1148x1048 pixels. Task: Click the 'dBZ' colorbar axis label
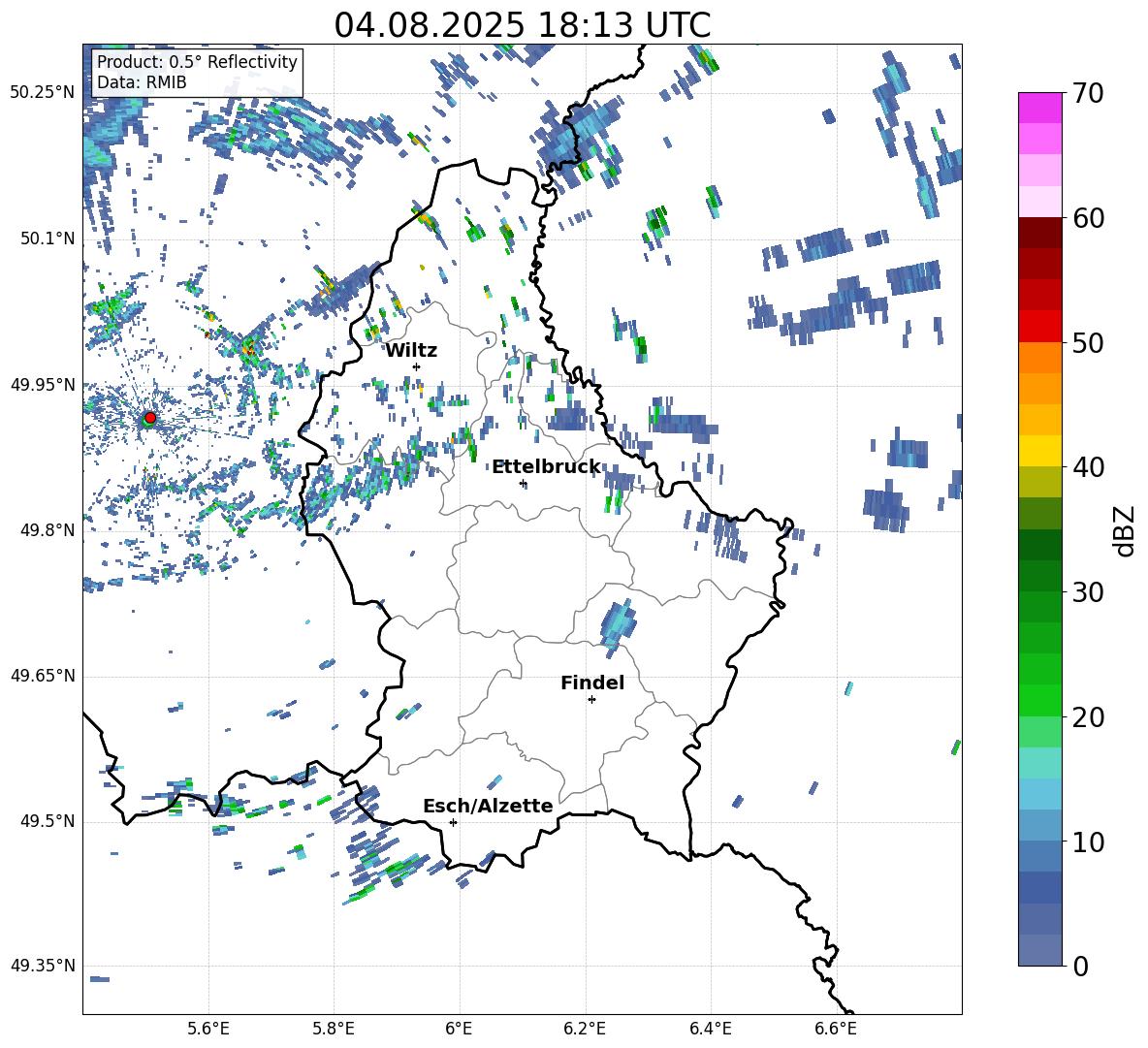(1125, 530)
